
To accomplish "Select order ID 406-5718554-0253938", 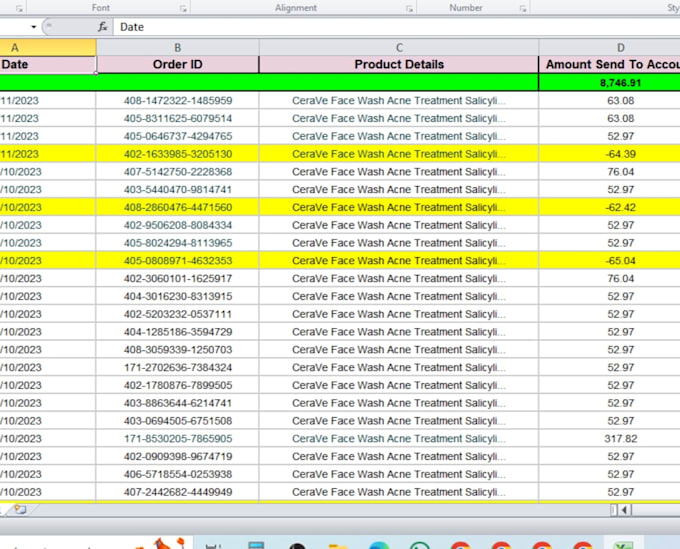I will click(177, 474).
